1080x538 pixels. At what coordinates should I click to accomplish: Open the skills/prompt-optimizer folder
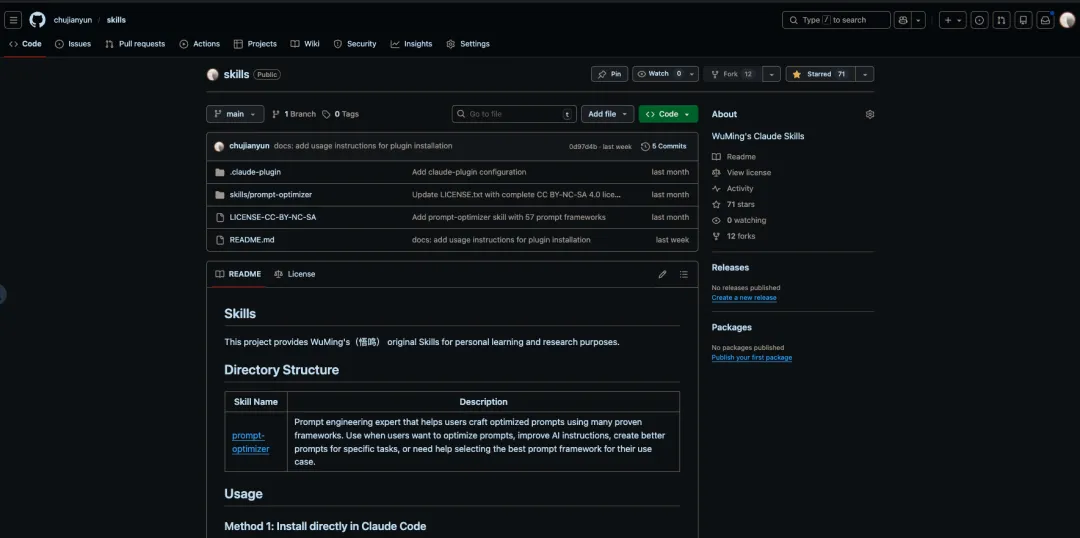tap(271, 194)
